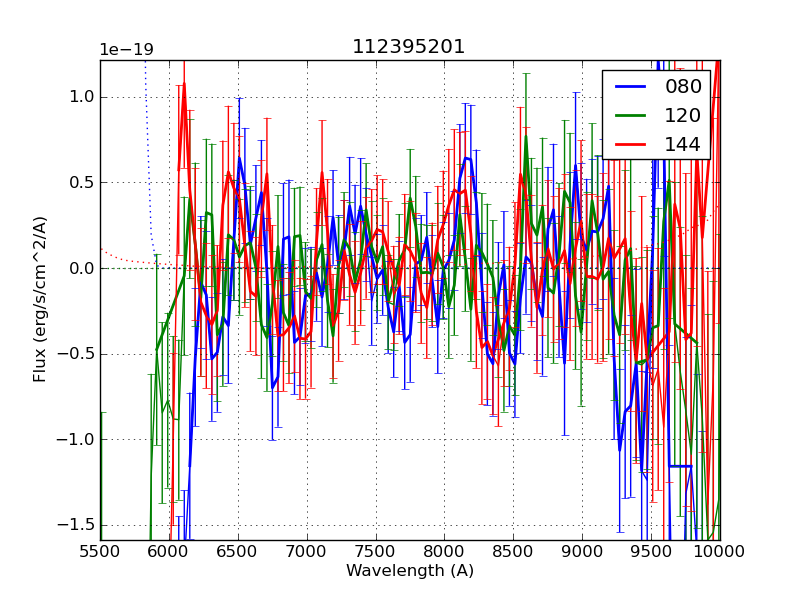The height and width of the screenshot is (600, 800).
Task: Click the blue line sample in legend
Action: pos(630,87)
